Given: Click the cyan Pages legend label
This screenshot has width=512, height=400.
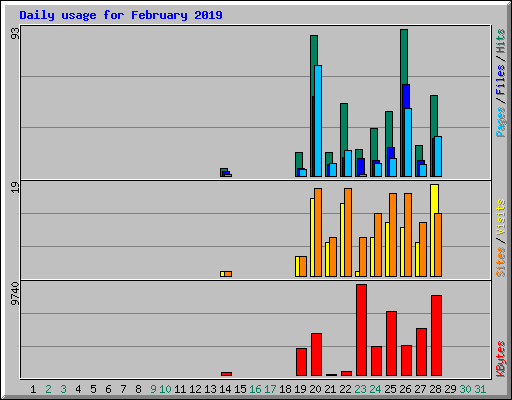Looking at the screenshot, I should point(500,122).
